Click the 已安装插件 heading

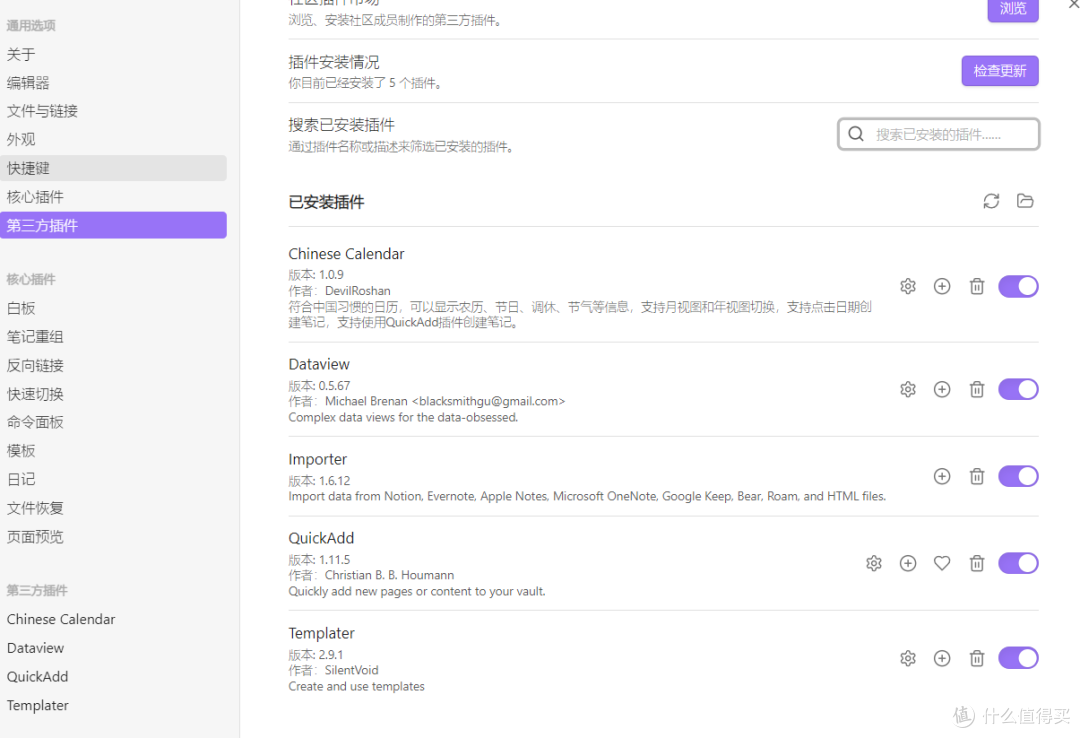326,202
